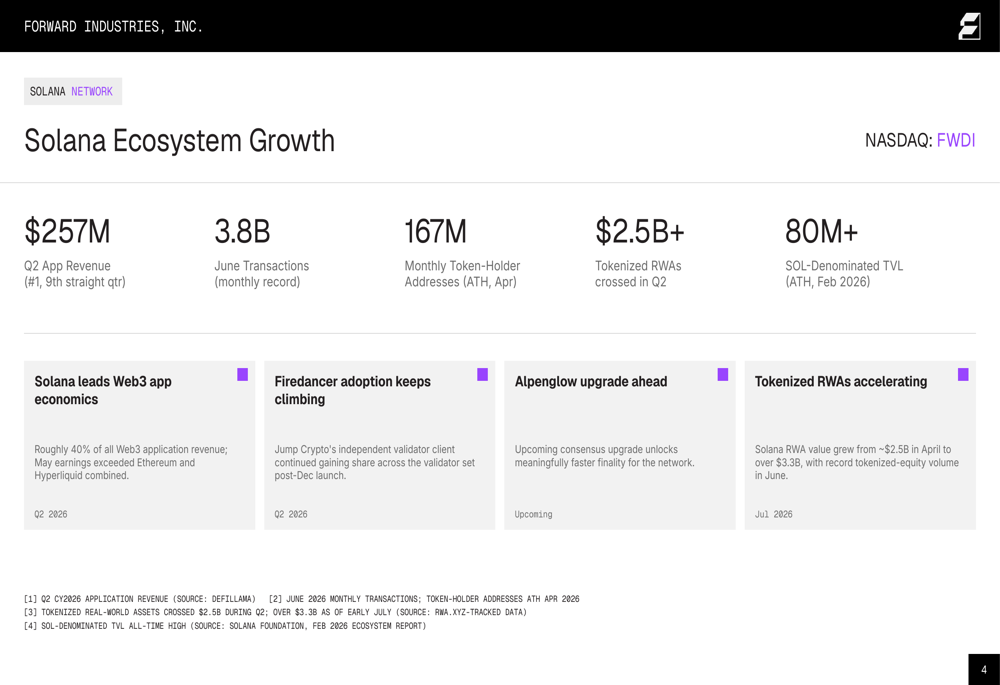1000x685 pixels.
Task: Click the purple square on Alpenglow upgrade card
Action: click(723, 374)
